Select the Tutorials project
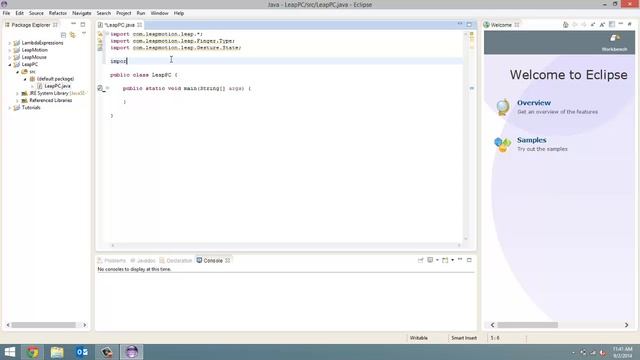This screenshot has width=640, height=360. coord(31,108)
